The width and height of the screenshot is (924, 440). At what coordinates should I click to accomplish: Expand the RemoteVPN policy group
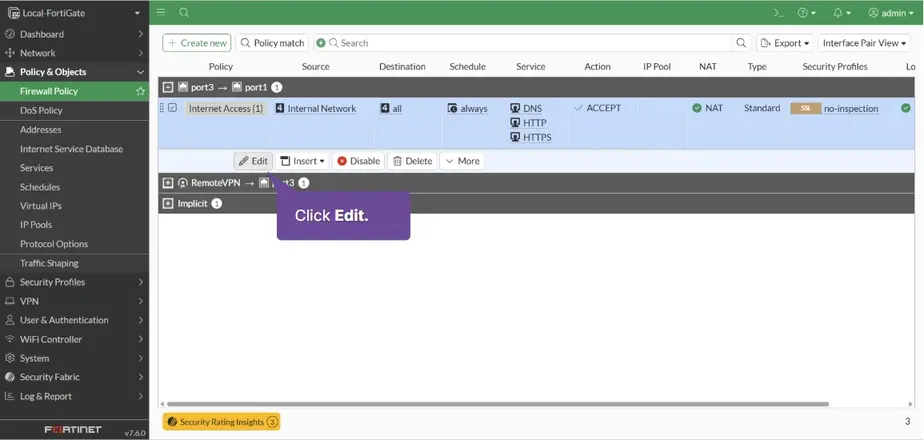point(168,183)
